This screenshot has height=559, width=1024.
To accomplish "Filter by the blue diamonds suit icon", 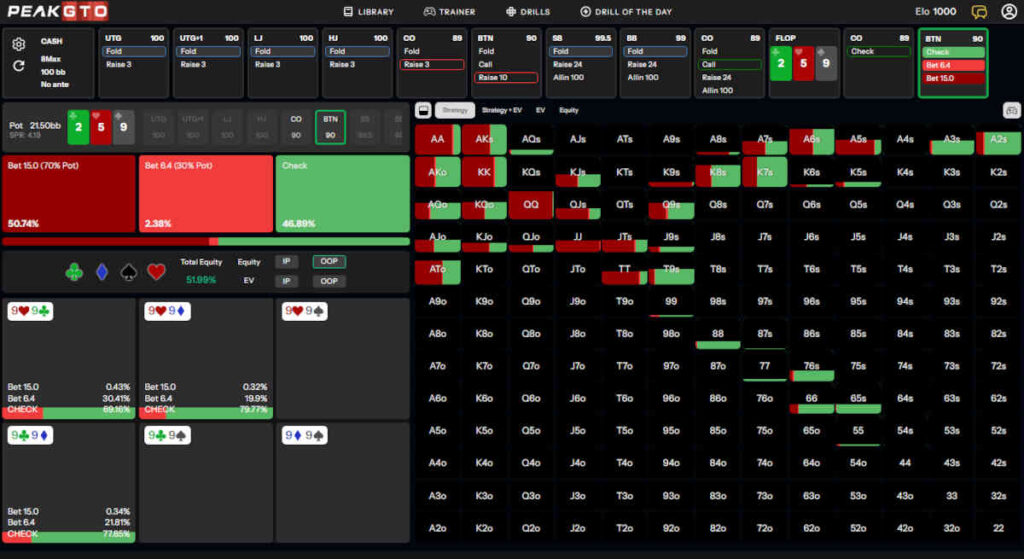I will tap(101, 272).
